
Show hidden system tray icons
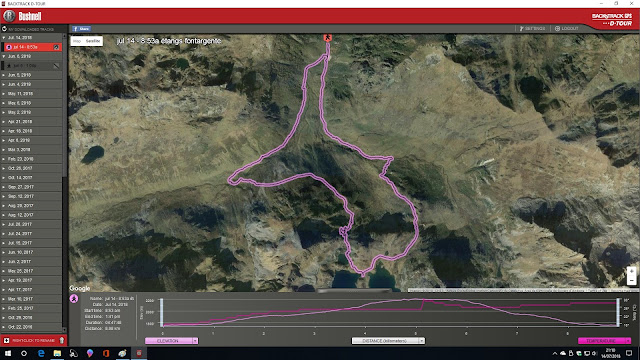pyautogui.click(x=554, y=353)
